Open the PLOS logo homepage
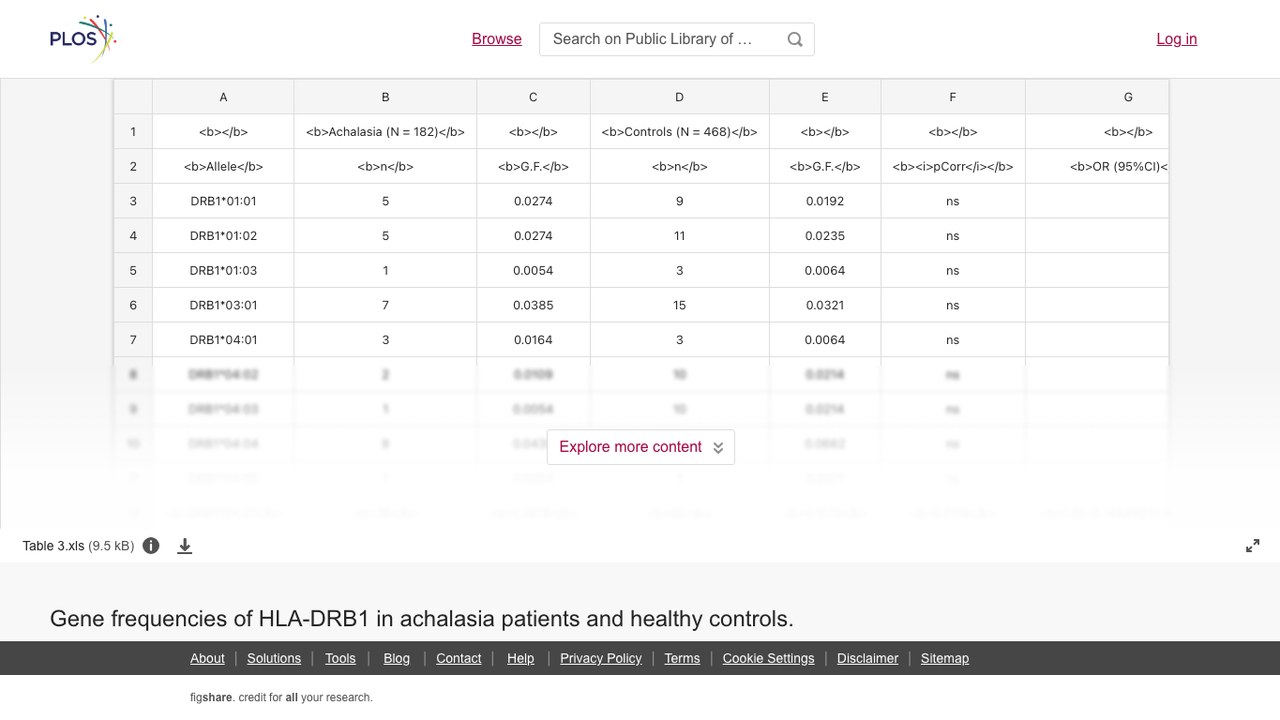This screenshot has height=720, width=1280. point(83,39)
